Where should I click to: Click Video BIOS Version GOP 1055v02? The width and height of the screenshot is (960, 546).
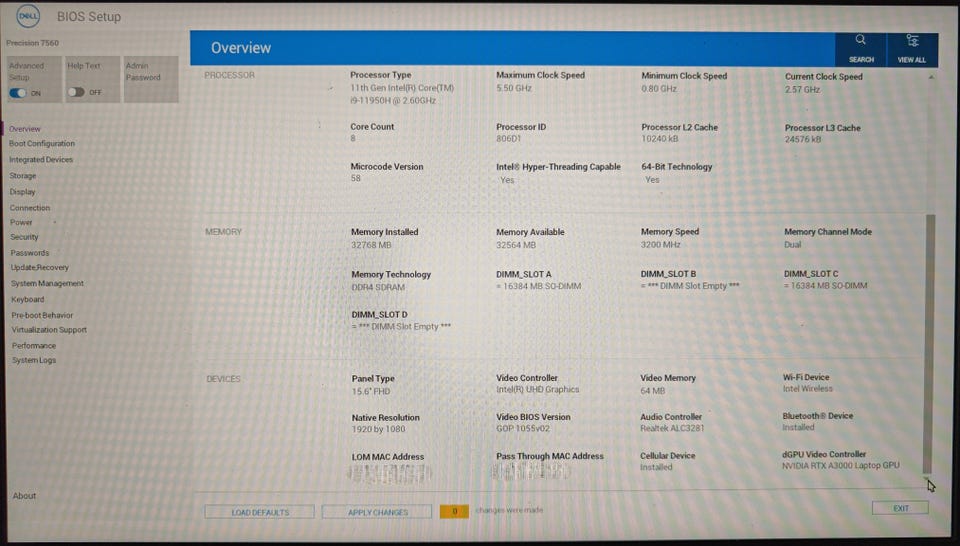523,428
